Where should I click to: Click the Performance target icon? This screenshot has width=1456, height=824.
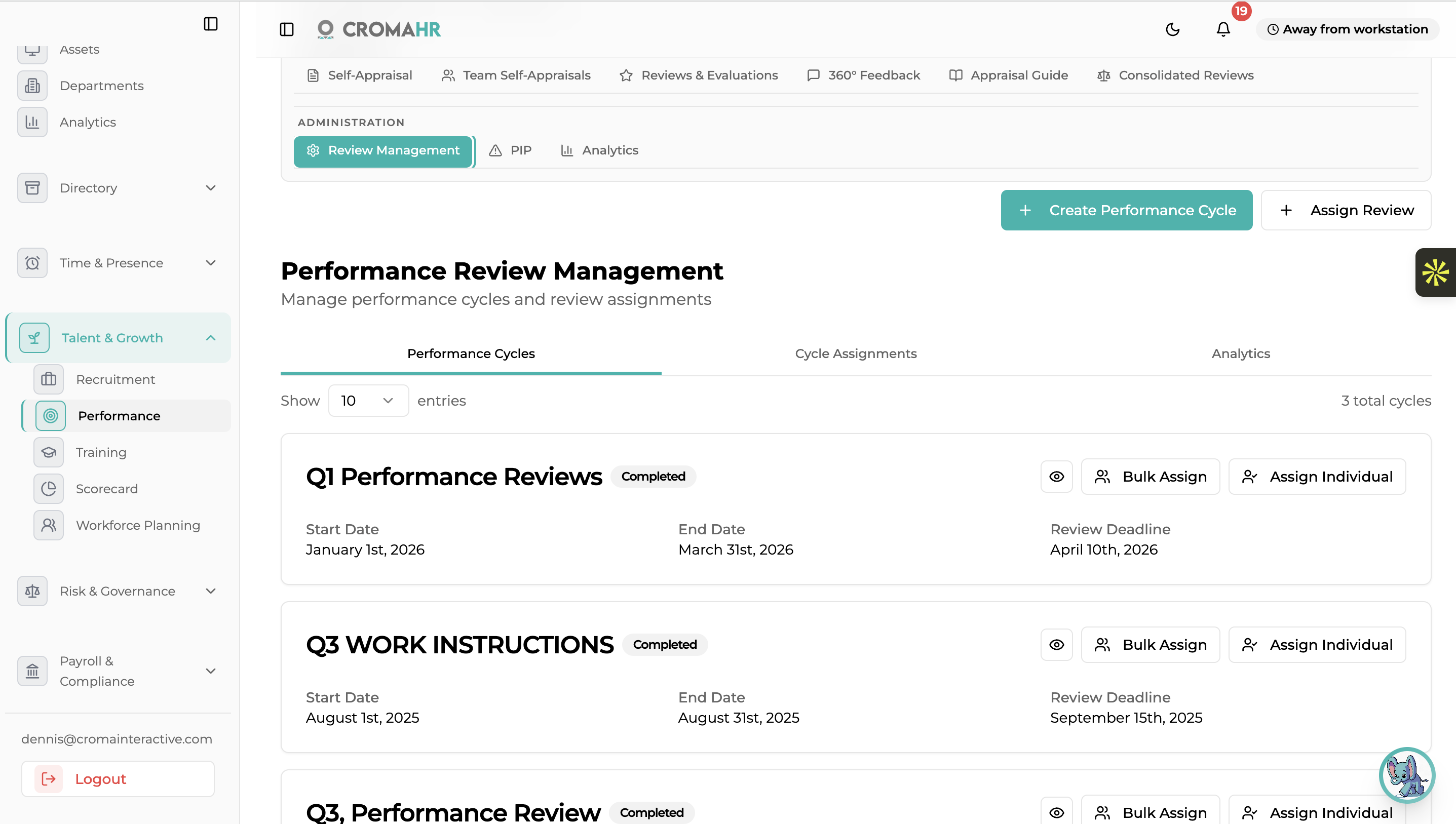[x=50, y=416]
